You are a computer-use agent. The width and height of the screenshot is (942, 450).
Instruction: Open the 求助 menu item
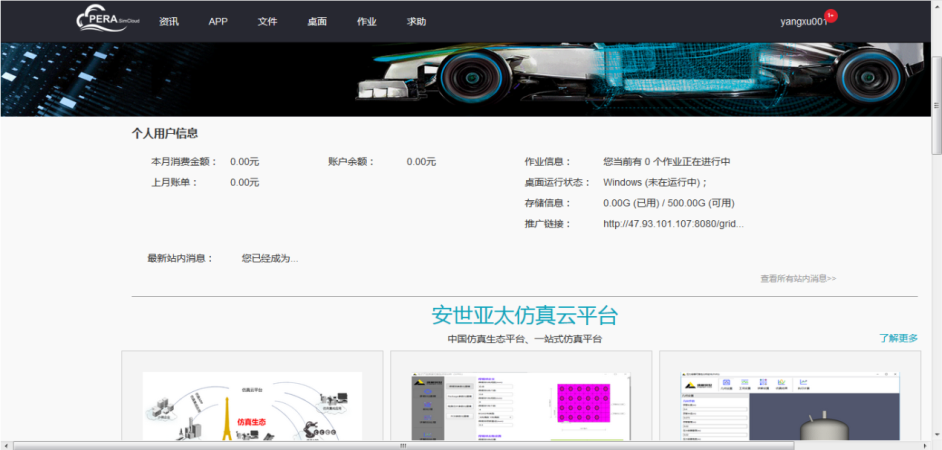pyautogui.click(x=416, y=22)
